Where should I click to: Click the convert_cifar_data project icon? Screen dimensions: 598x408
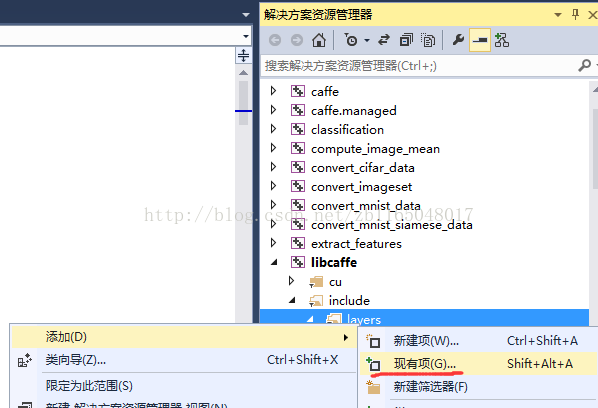tap(298, 167)
